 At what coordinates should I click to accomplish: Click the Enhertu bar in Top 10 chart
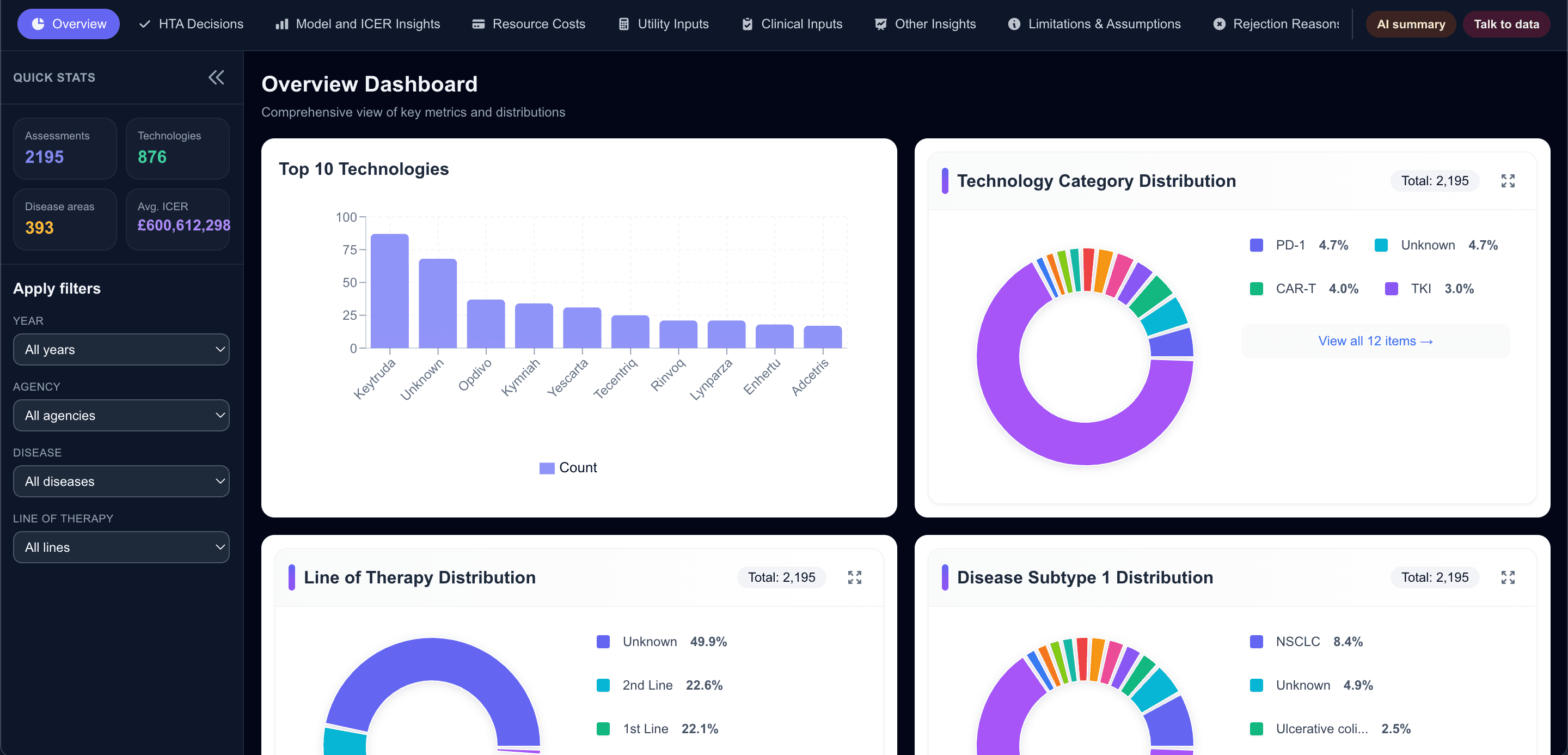[774, 336]
